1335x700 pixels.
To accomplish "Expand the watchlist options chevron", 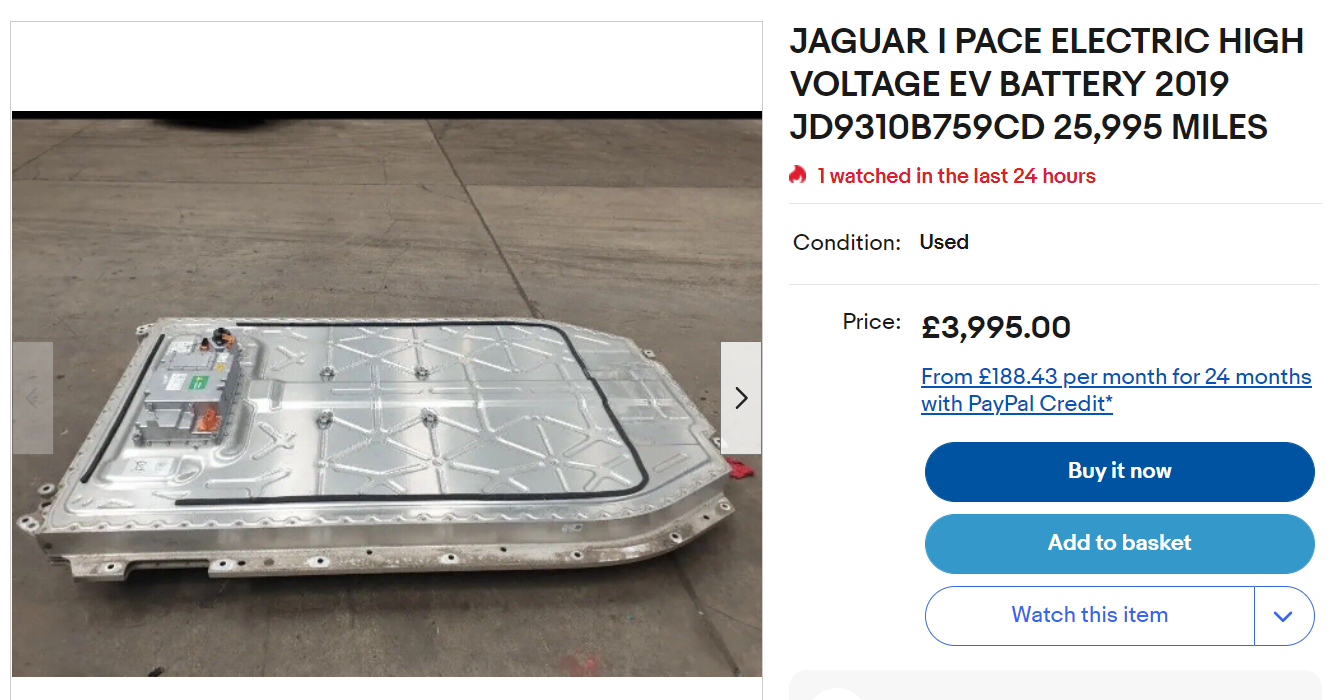I will (1284, 616).
